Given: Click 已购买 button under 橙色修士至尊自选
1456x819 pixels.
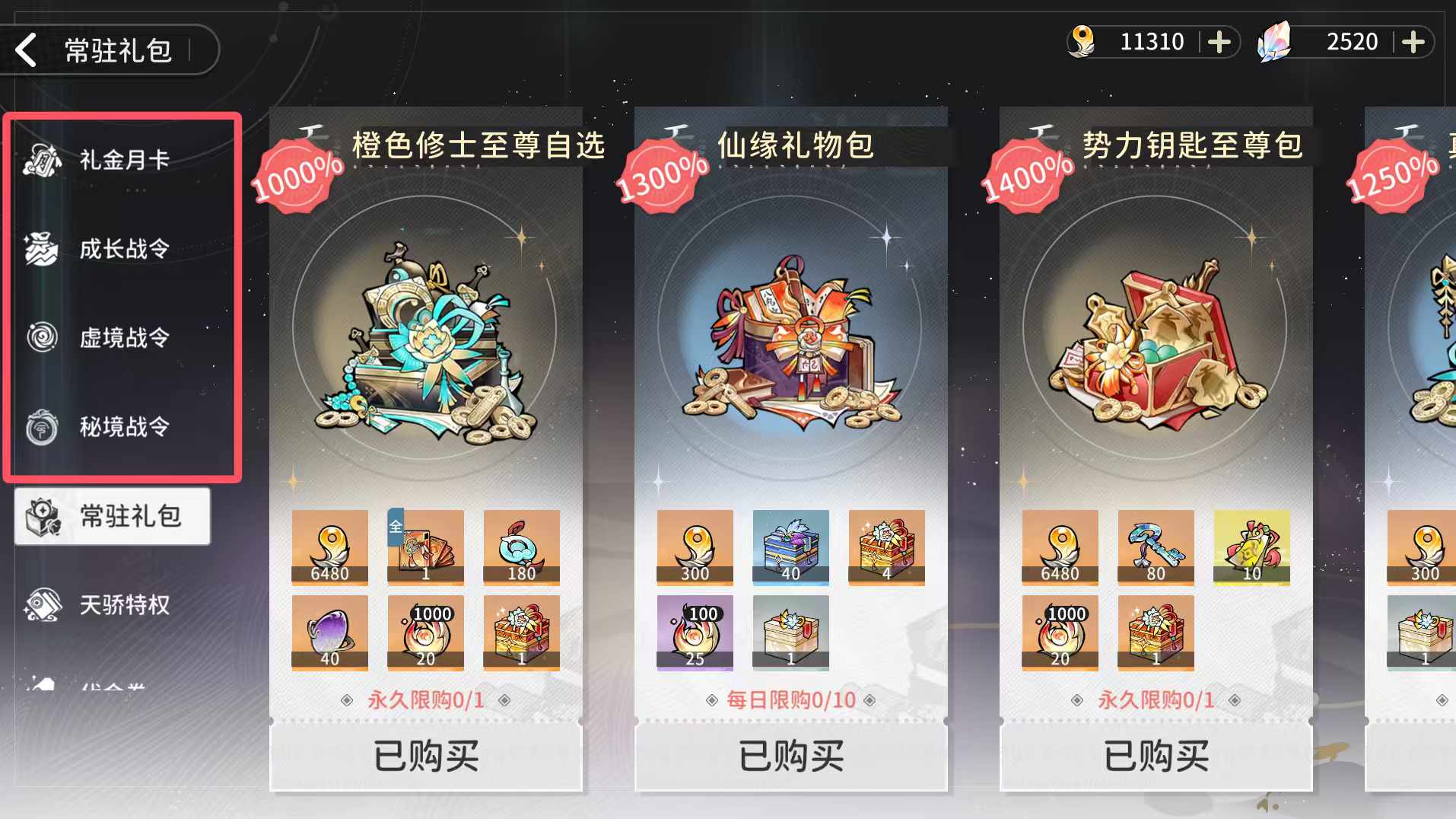Looking at the screenshot, I should [x=426, y=757].
